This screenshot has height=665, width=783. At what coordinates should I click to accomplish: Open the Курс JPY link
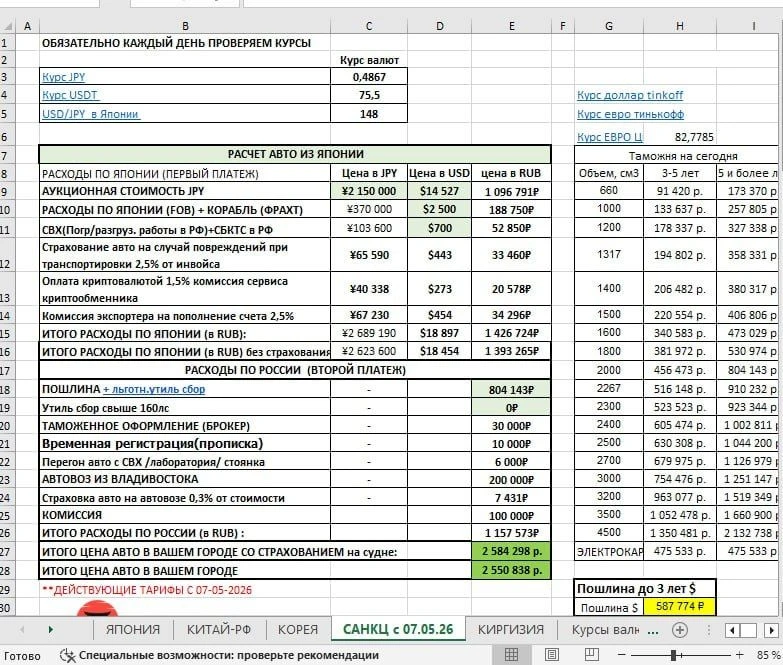pos(63,77)
